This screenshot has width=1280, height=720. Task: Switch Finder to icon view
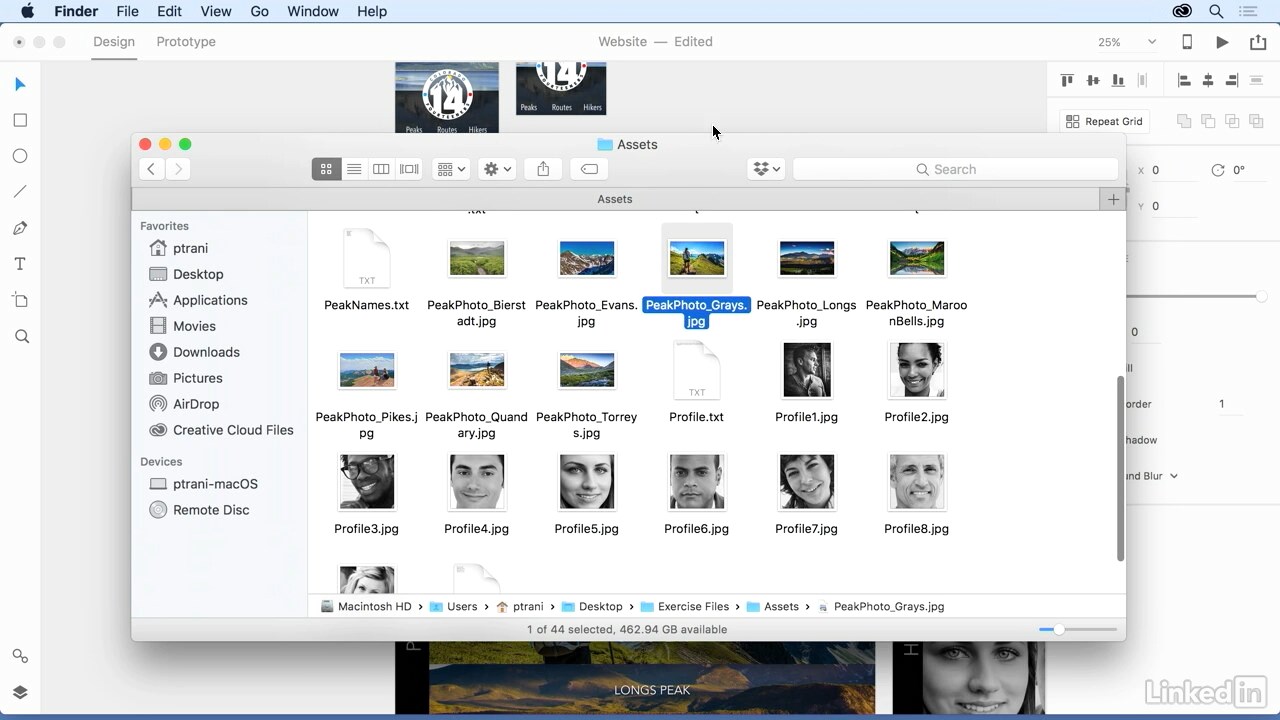pos(326,169)
